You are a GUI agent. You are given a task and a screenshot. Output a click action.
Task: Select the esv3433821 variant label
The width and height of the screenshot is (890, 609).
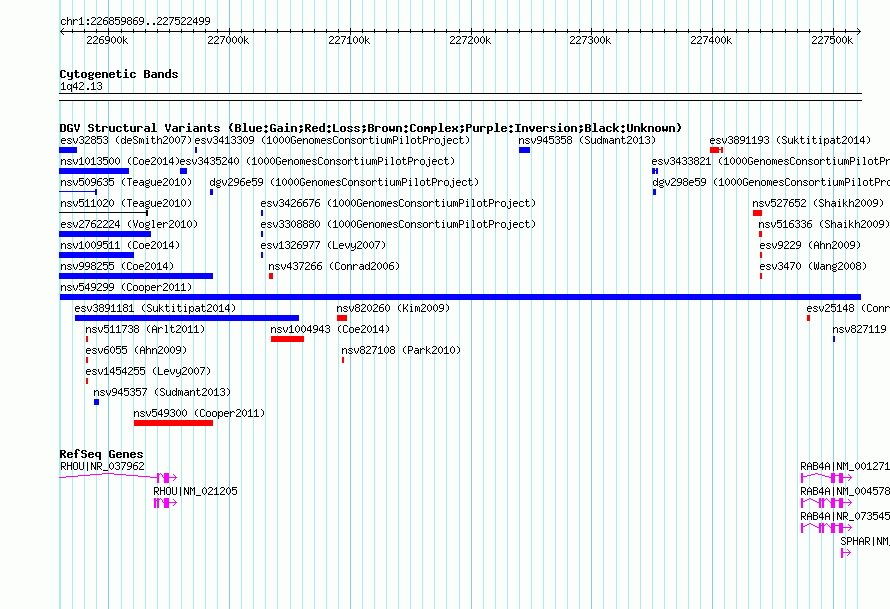click(x=771, y=161)
